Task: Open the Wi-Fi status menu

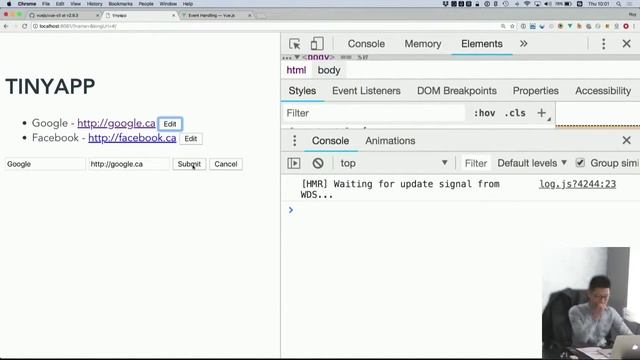Action: click(x=527, y=4)
